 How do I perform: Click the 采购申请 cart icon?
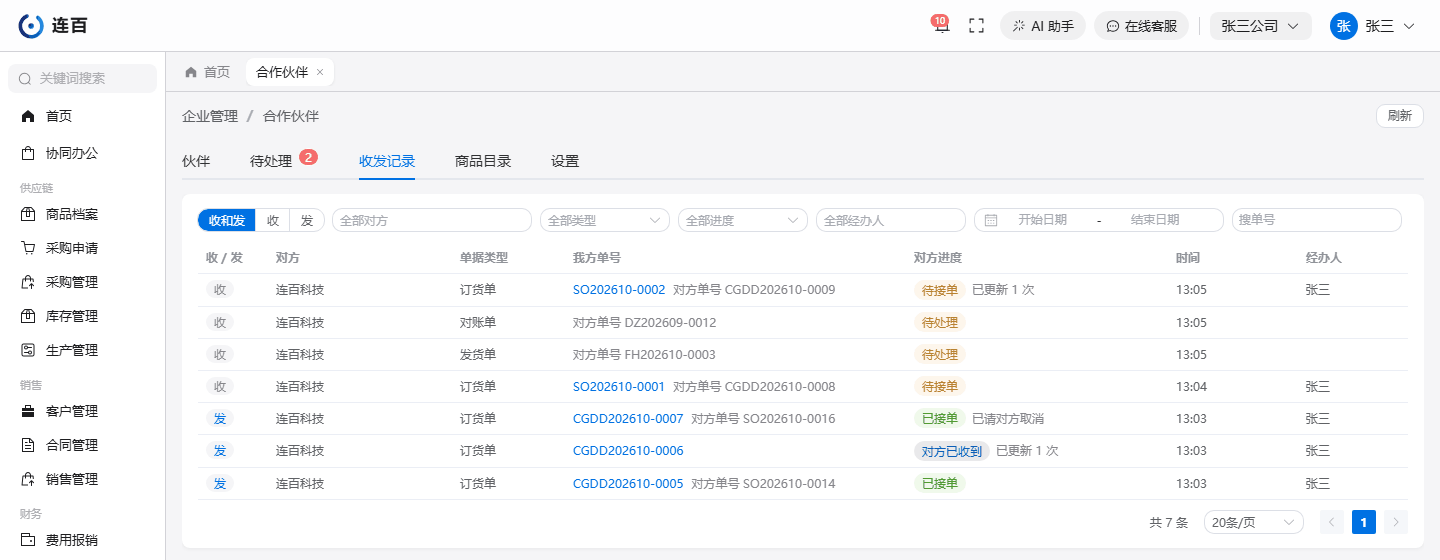click(28, 248)
